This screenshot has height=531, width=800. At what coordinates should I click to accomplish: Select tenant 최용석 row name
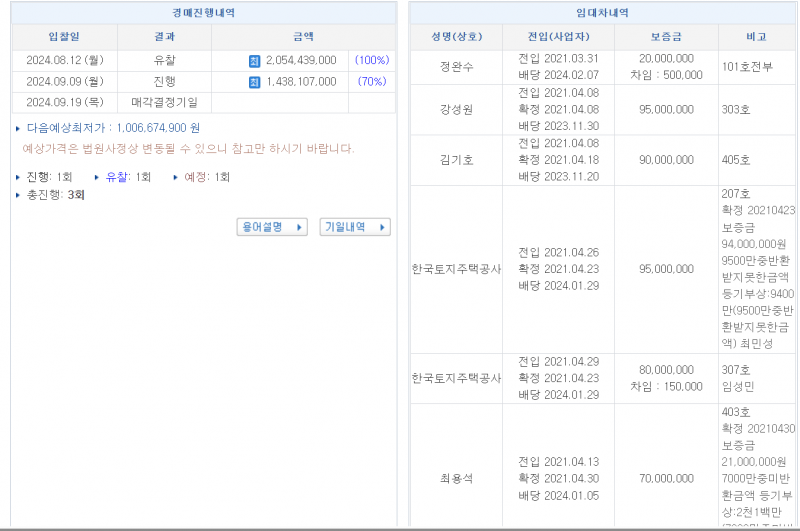457,478
